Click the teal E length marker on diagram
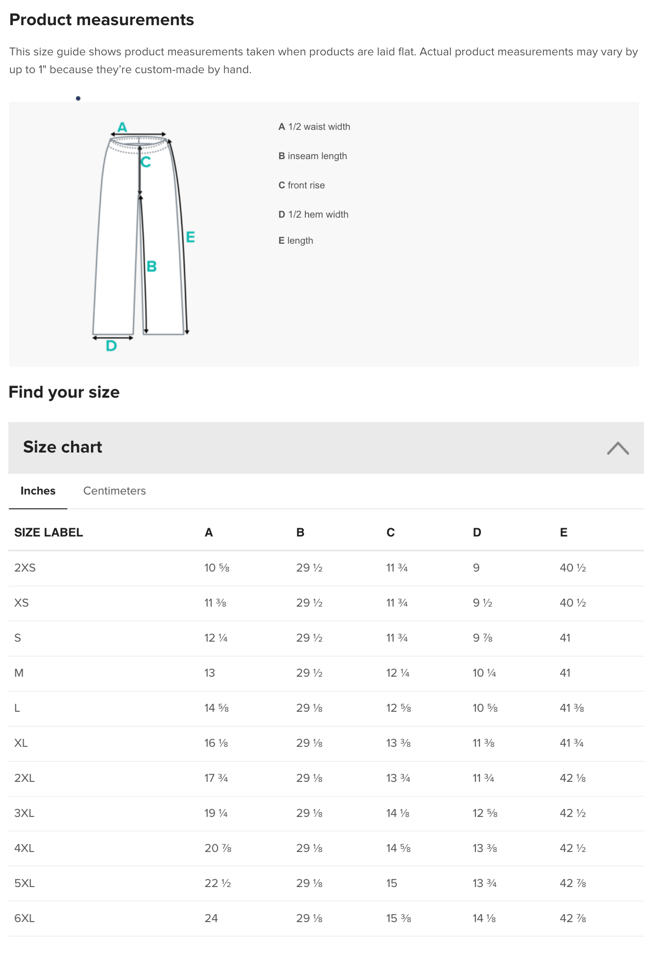 (190, 237)
